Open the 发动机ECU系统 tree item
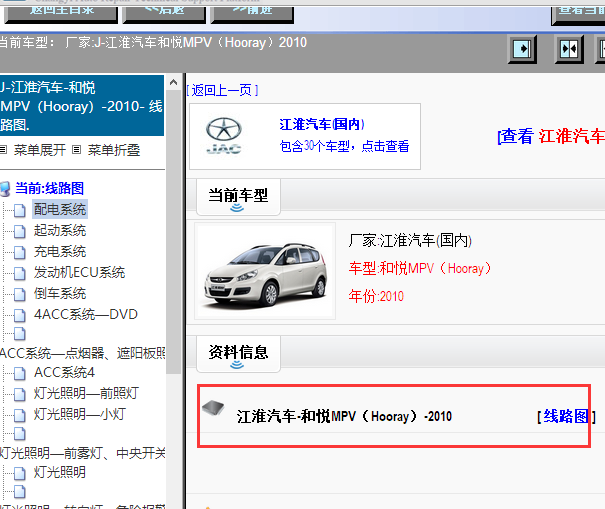This screenshot has width=605, height=509. pos(79,272)
